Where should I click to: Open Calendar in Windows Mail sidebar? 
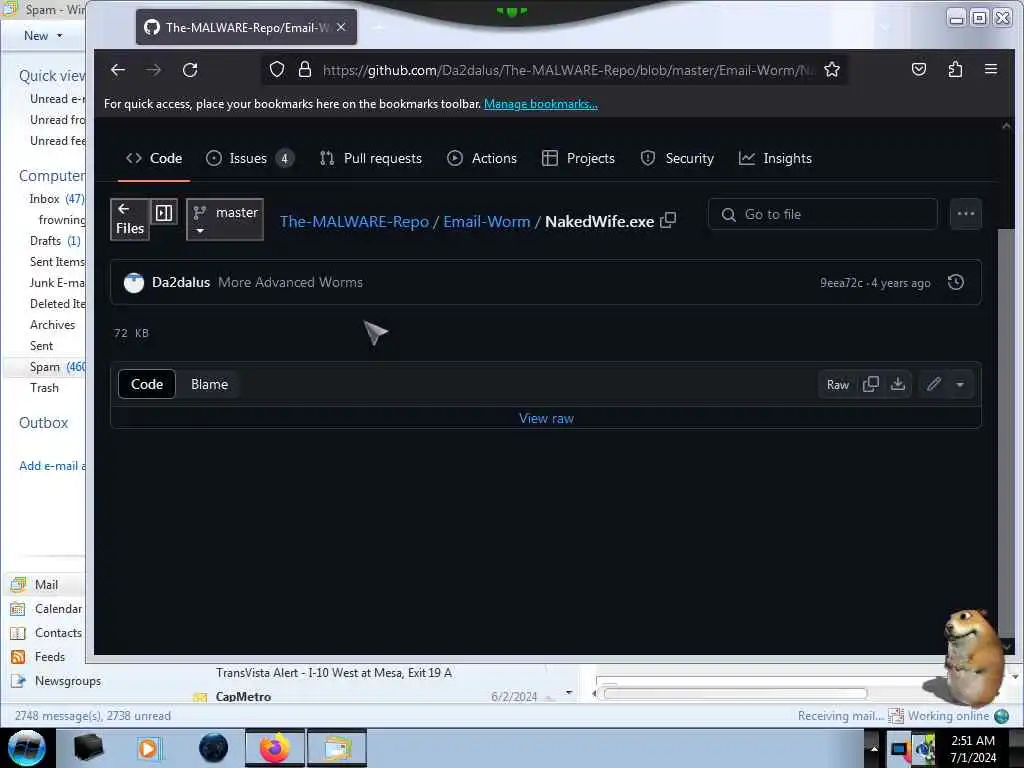tap(47, 609)
